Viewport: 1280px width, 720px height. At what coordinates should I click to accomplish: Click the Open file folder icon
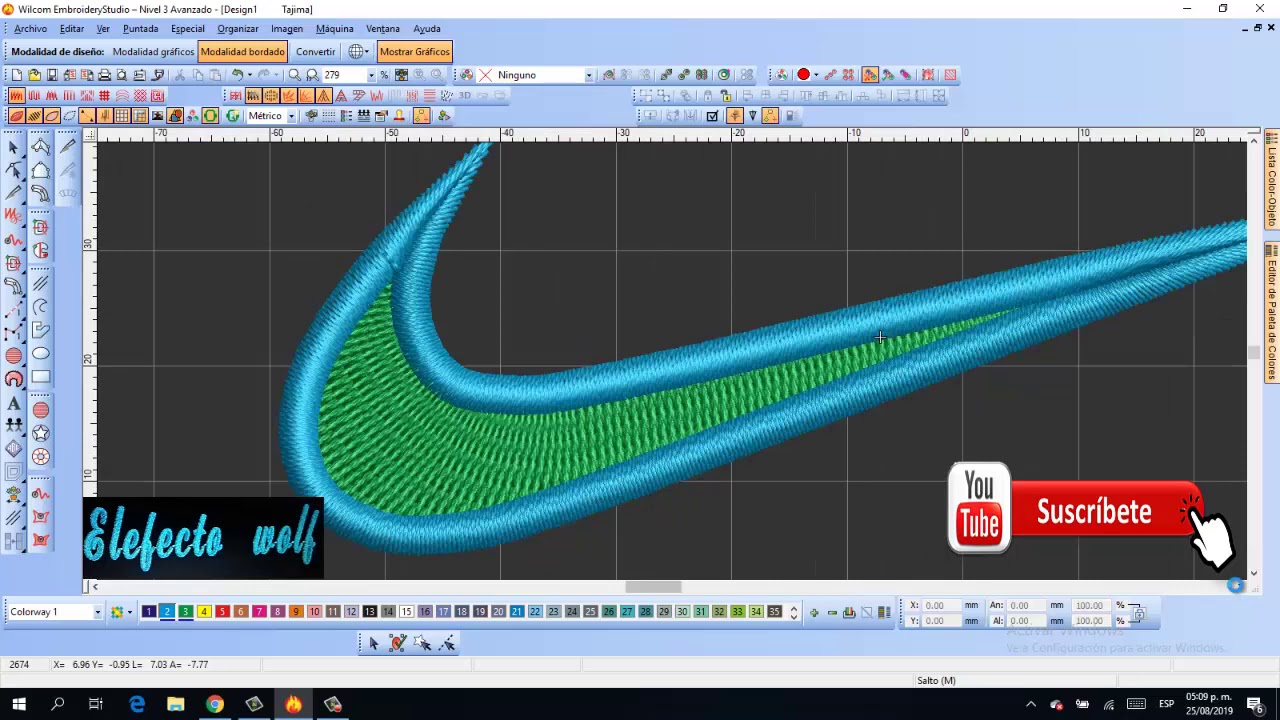point(34,75)
